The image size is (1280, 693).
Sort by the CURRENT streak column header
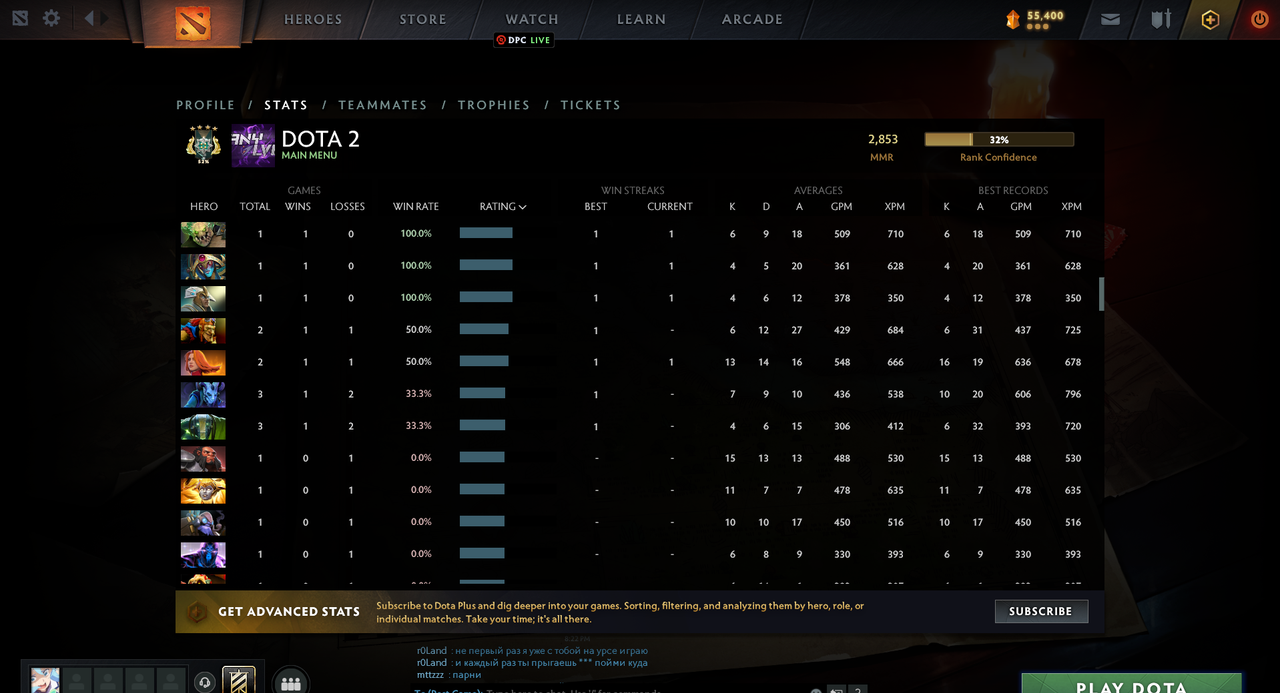(x=670, y=207)
